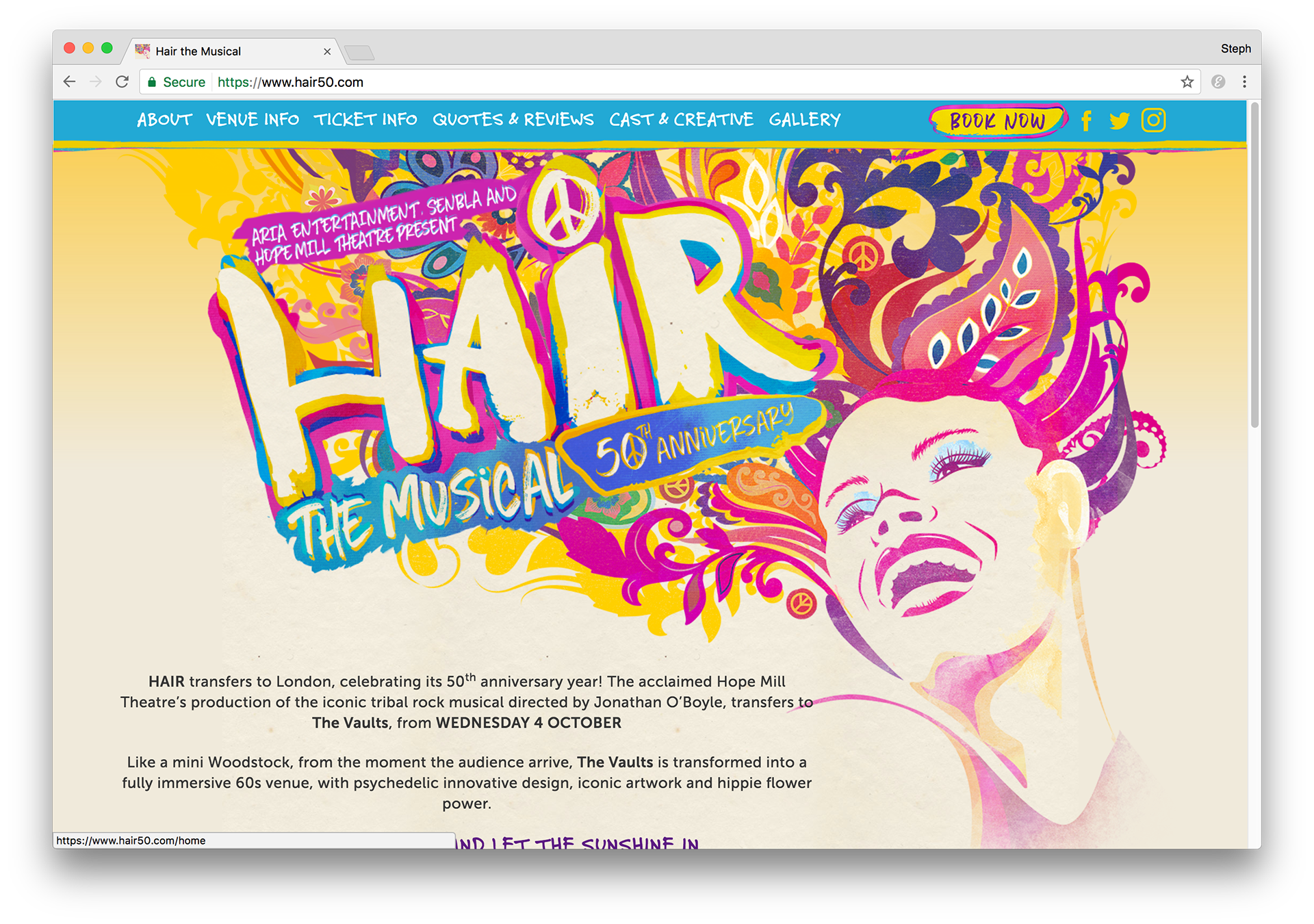Open the Chrome three-dot menu
1314x924 pixels.
click(x=1245, y=82)
